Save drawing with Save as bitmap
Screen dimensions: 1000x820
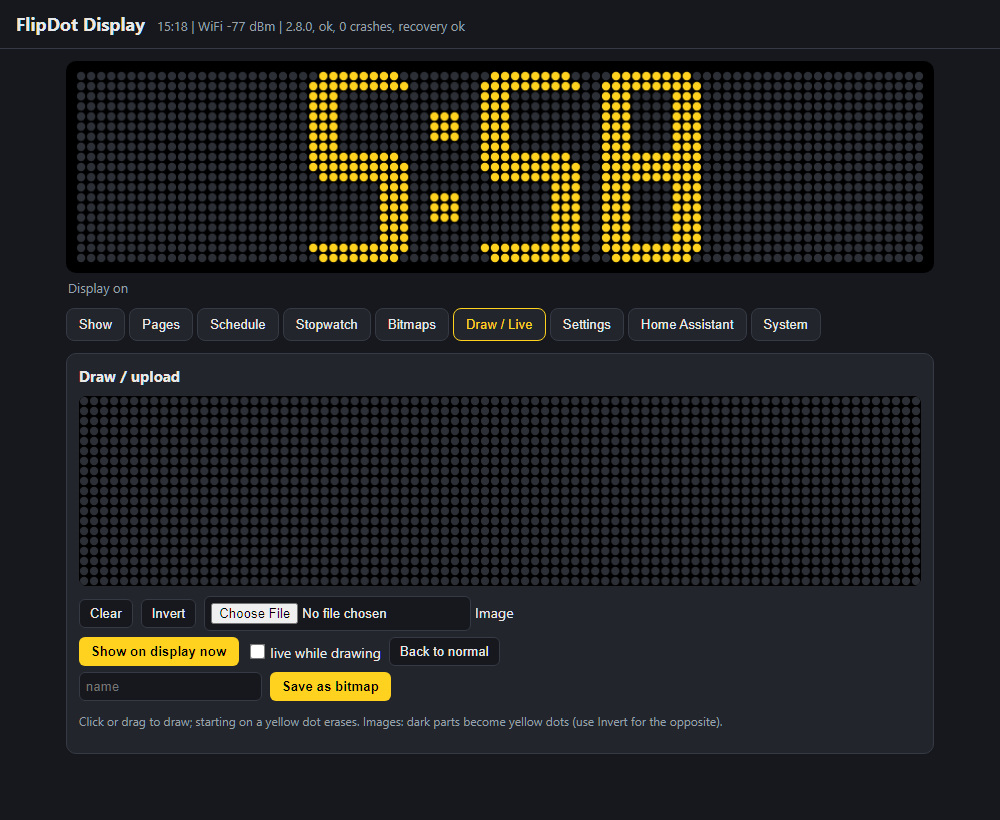(x=330, y=687)
